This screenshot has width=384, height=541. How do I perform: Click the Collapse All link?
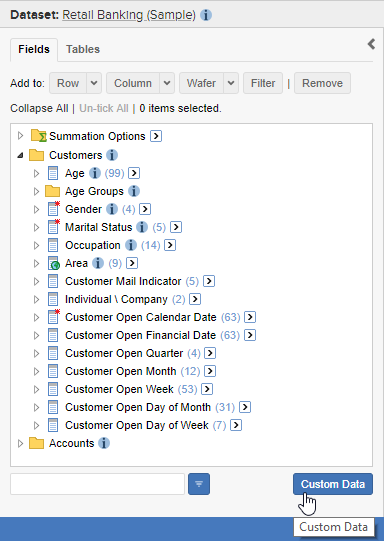pos(39,108)
